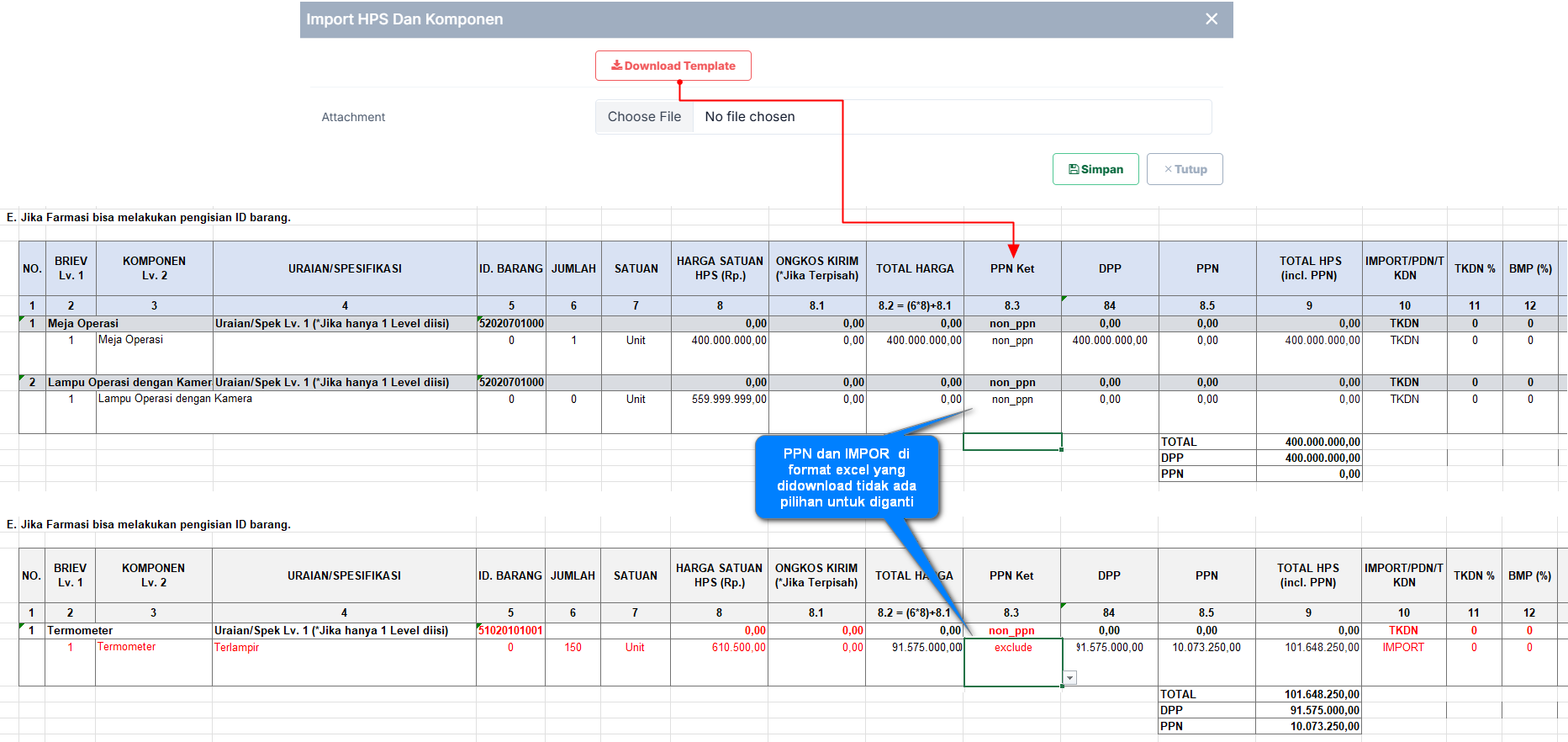Viewport: 1568px width, 742px height.
Task: Open the dropdown arrow beside the exclude cell
Action: tap(1069, 678)
